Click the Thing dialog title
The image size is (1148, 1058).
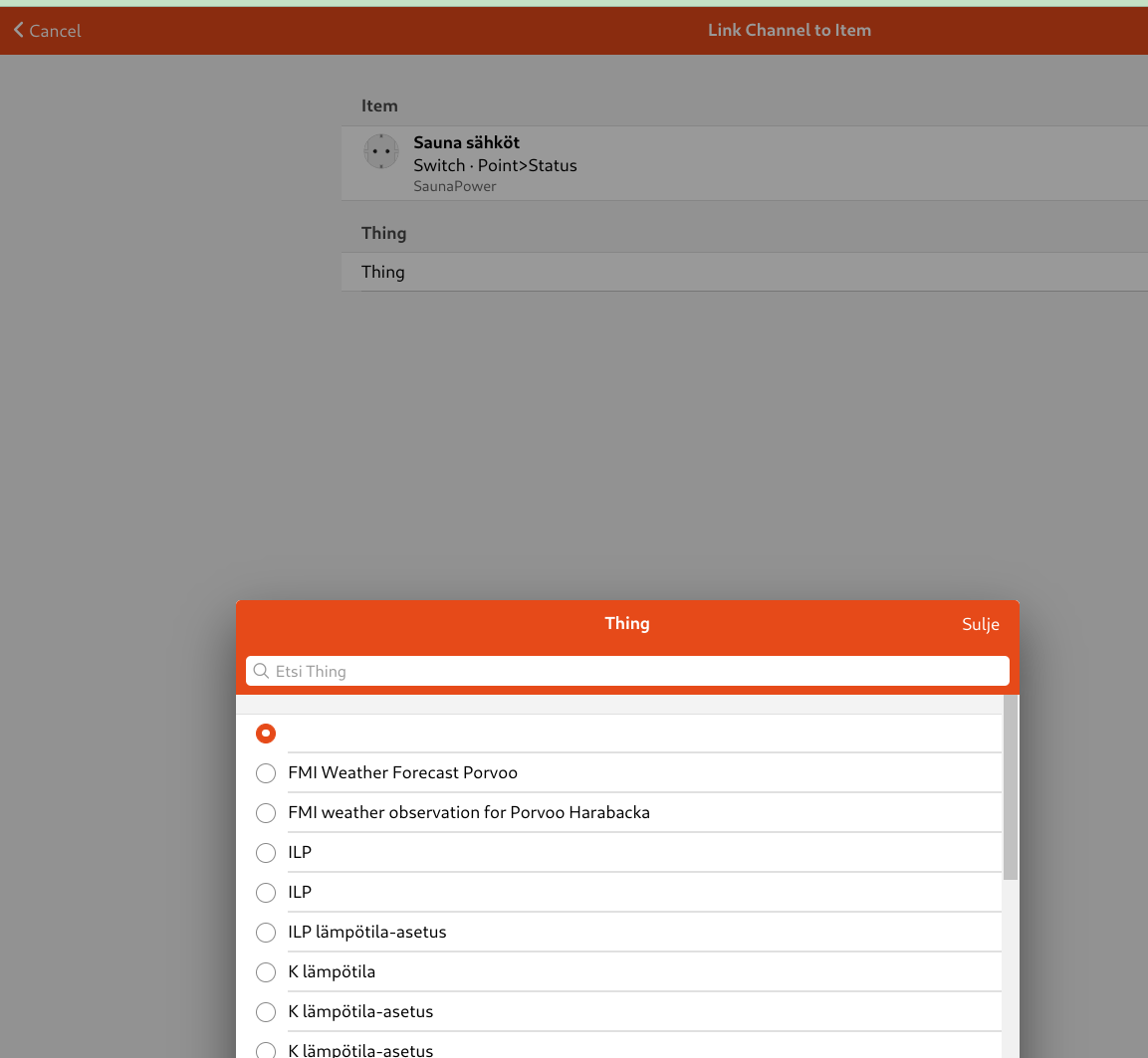click(627, 623)
